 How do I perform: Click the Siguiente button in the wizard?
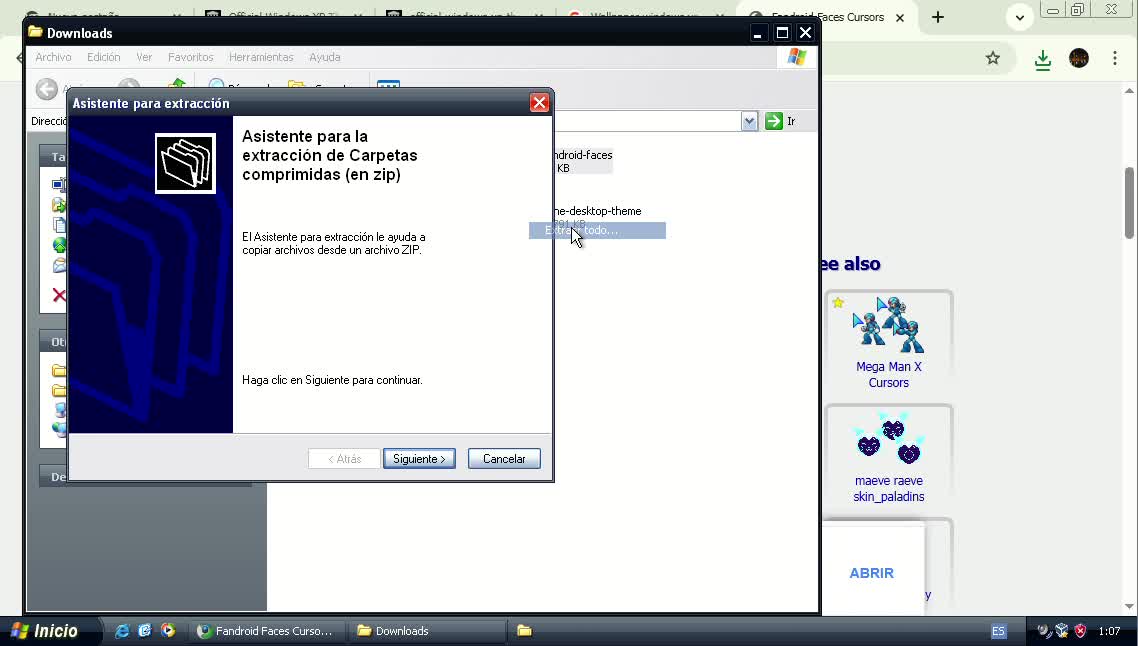(419, 459)
